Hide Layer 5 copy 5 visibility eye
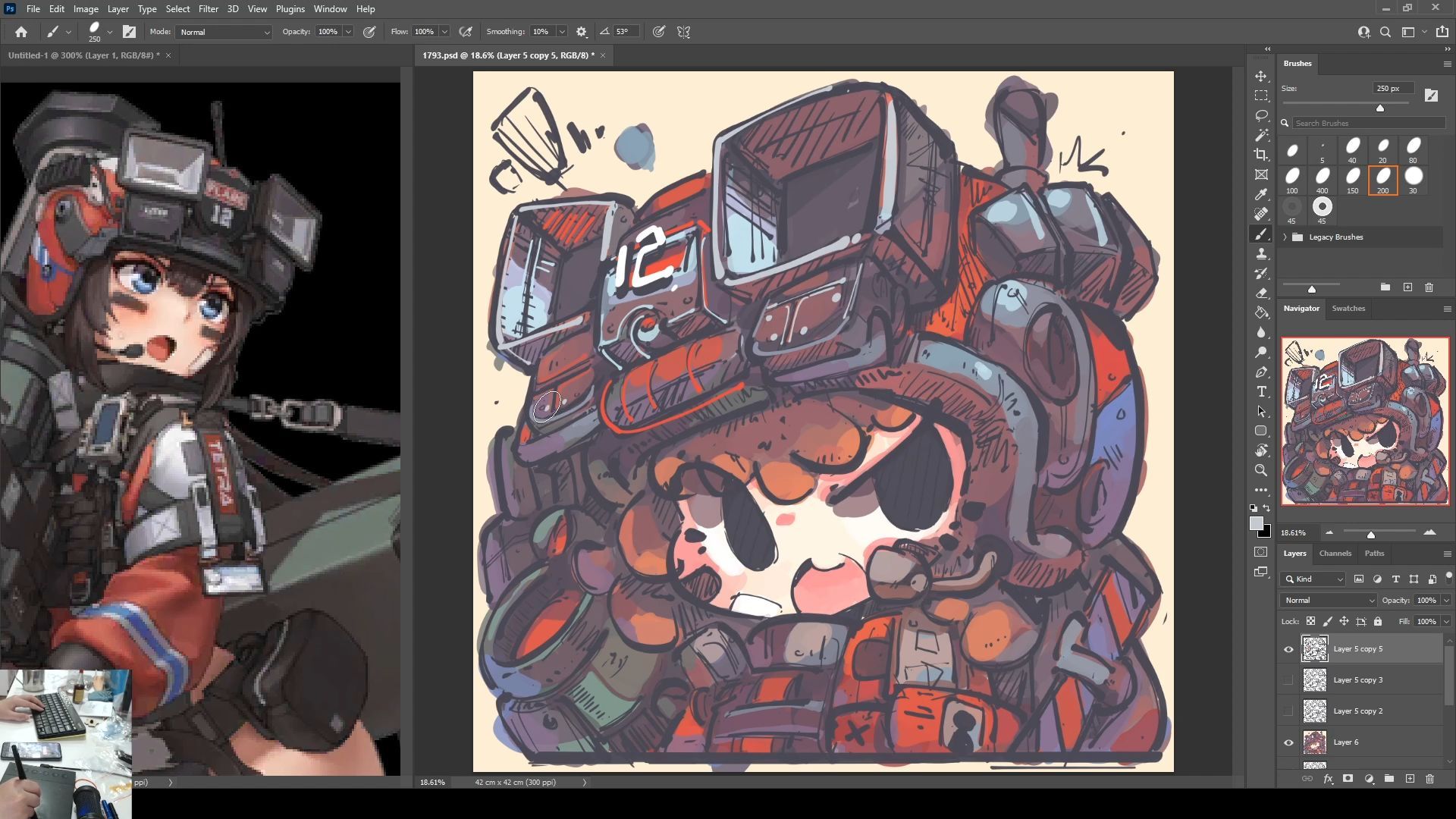The image size is (1456, 819). click(1288, 649)
